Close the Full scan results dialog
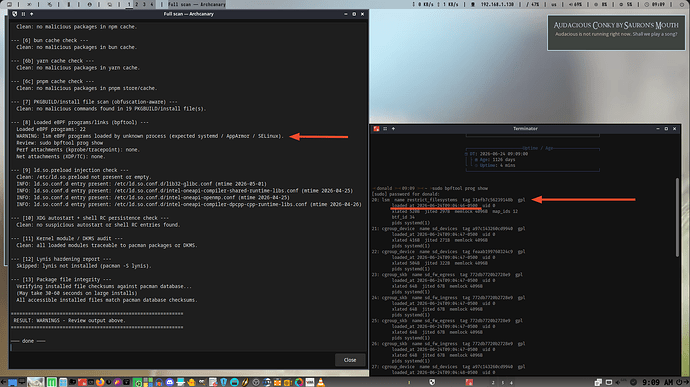The height and width of the screenshot is (387, 690). 350,360
